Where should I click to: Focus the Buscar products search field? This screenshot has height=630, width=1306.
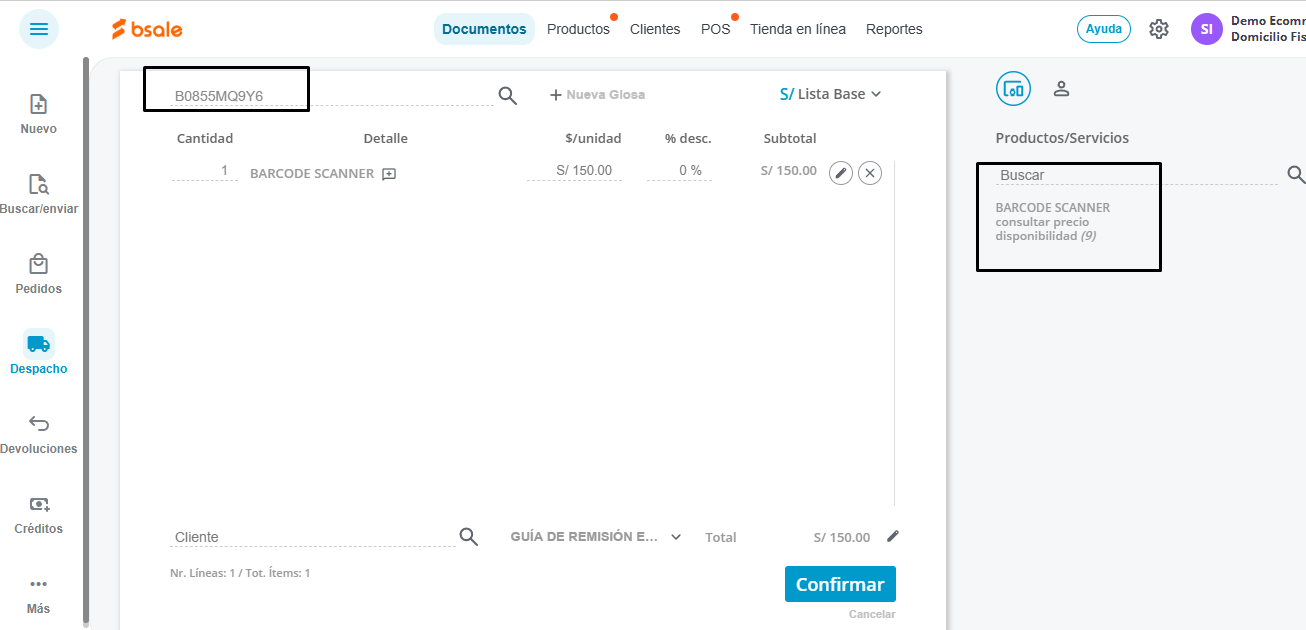tap(1137, 175)
